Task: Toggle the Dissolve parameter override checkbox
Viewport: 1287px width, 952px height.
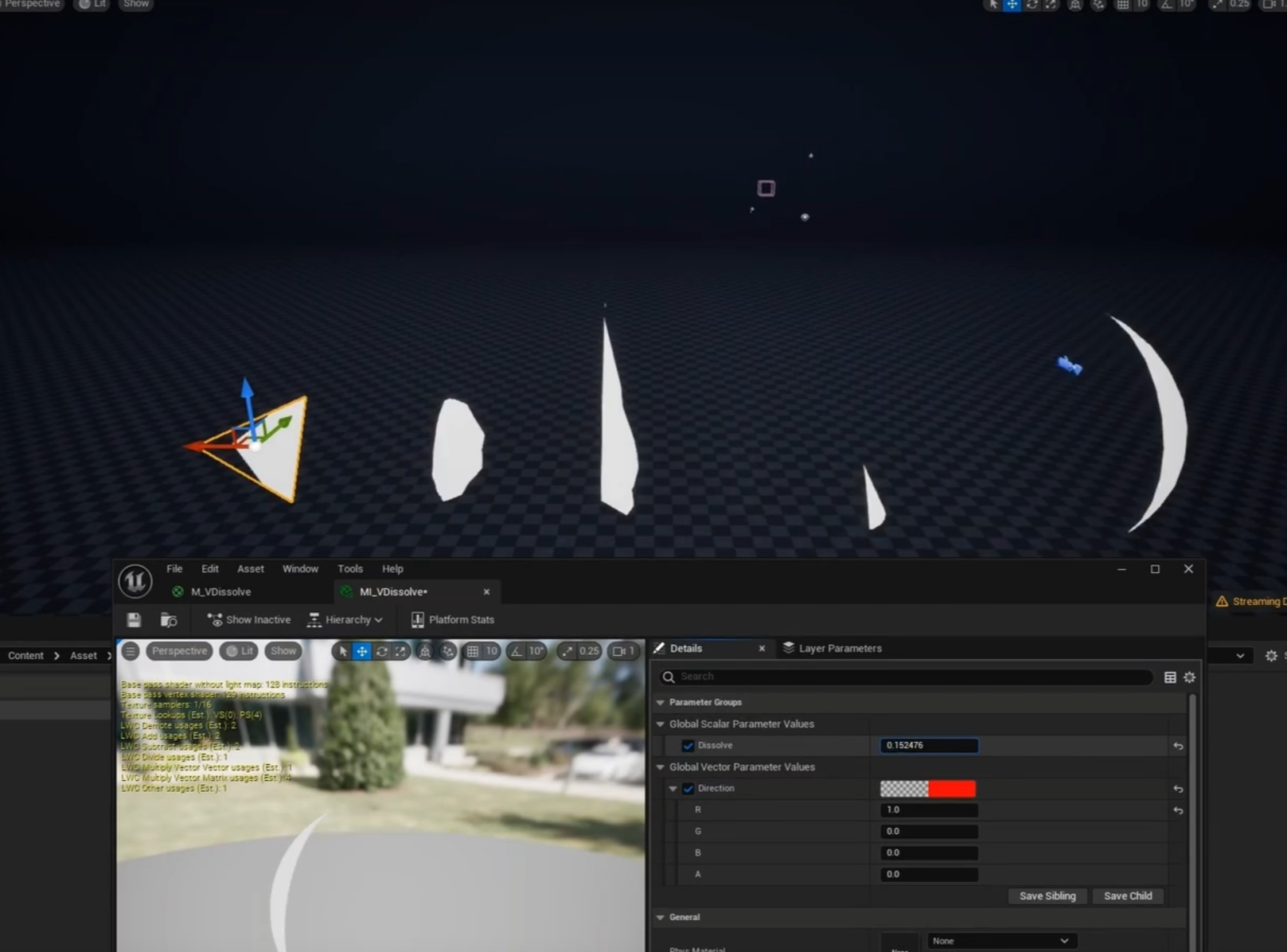Action: tap(688, 746)
